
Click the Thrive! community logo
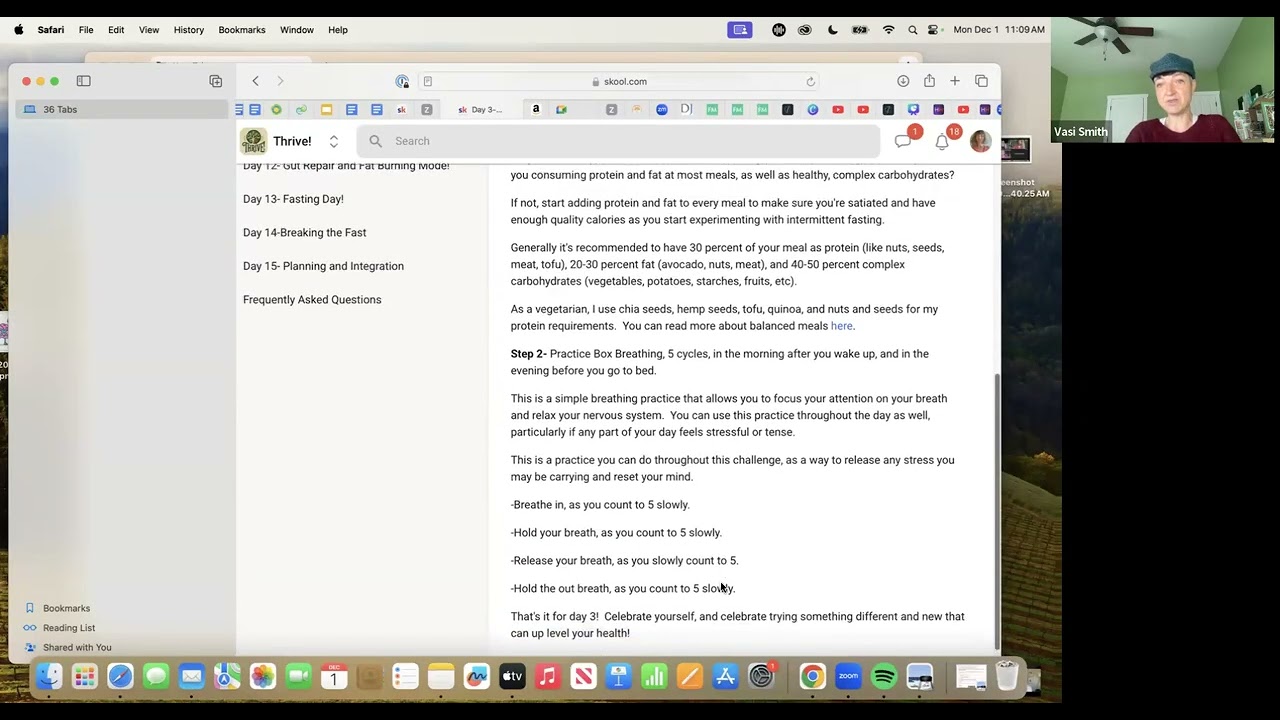pos(253,141)
